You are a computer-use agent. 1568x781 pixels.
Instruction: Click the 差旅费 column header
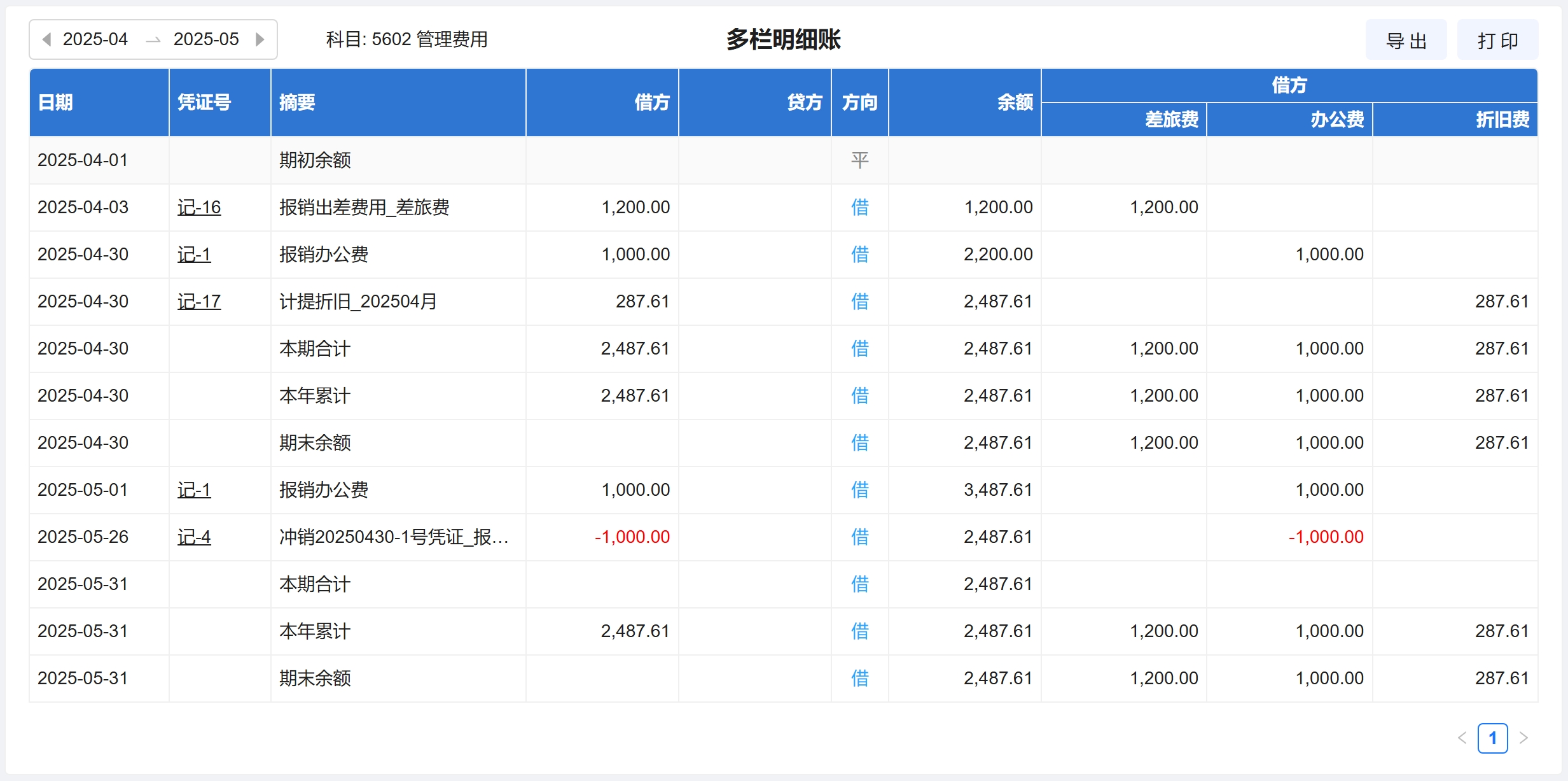pos(1171,120)
